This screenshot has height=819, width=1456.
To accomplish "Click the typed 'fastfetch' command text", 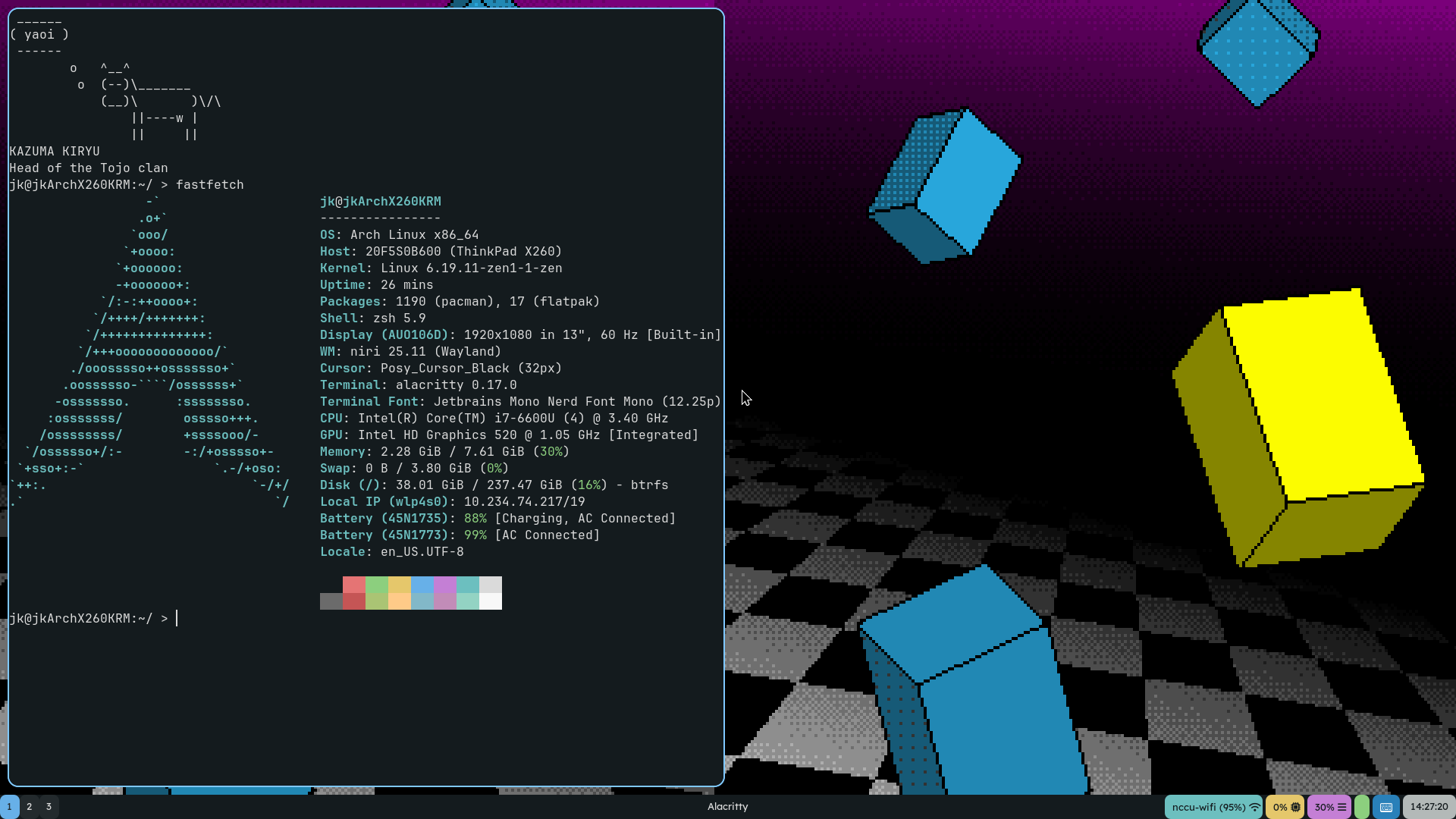I will coord(210,185).
